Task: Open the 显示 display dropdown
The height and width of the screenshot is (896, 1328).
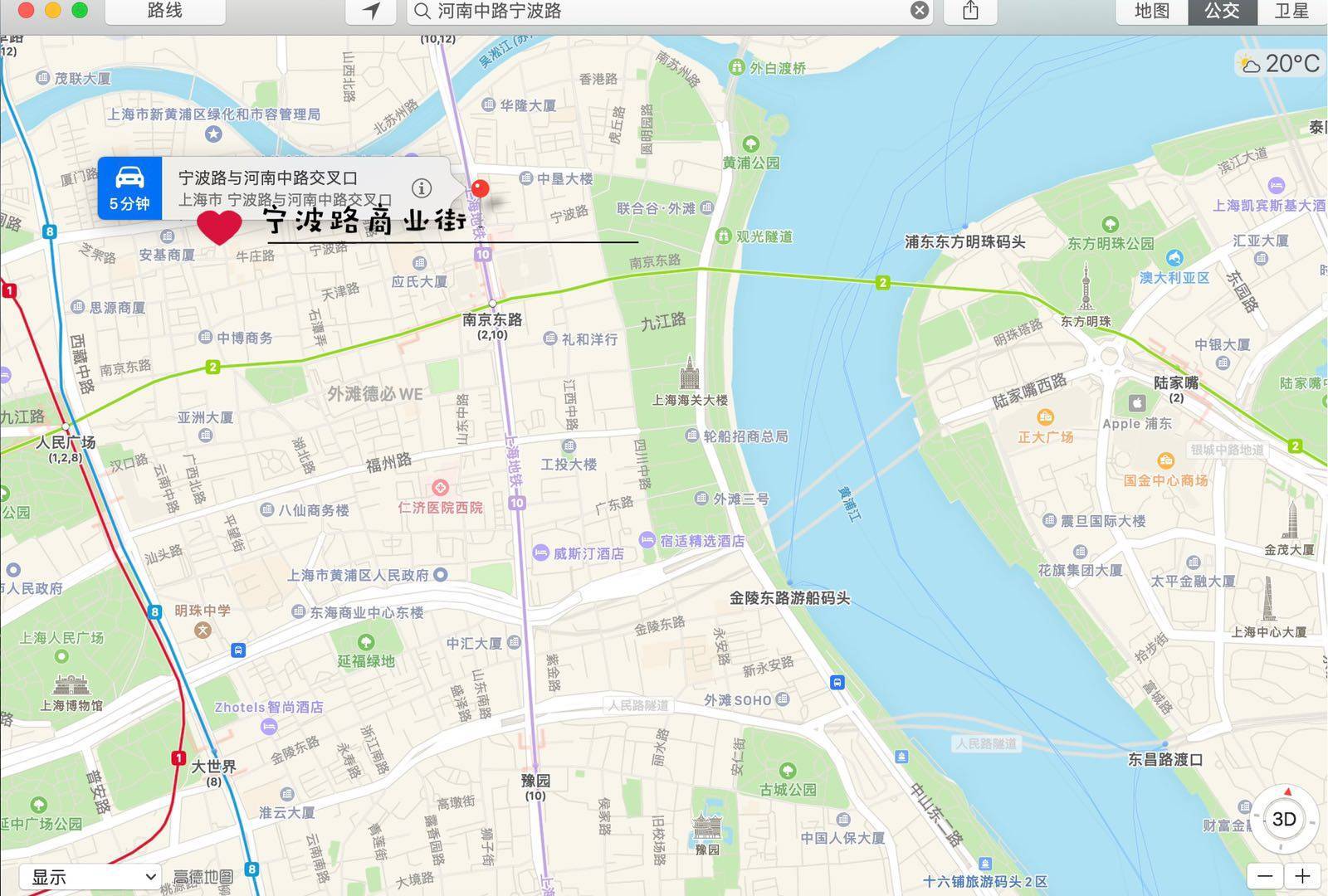Action: [90, 877]
